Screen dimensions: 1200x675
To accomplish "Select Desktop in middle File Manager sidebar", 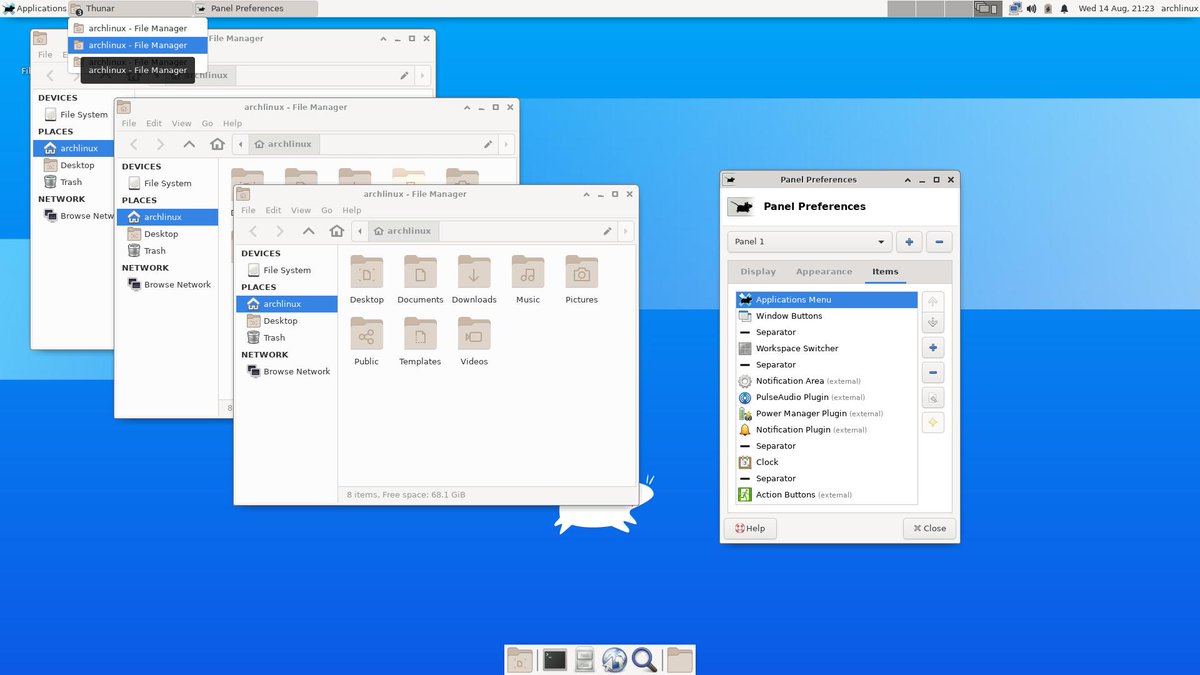I will (167, 234).
